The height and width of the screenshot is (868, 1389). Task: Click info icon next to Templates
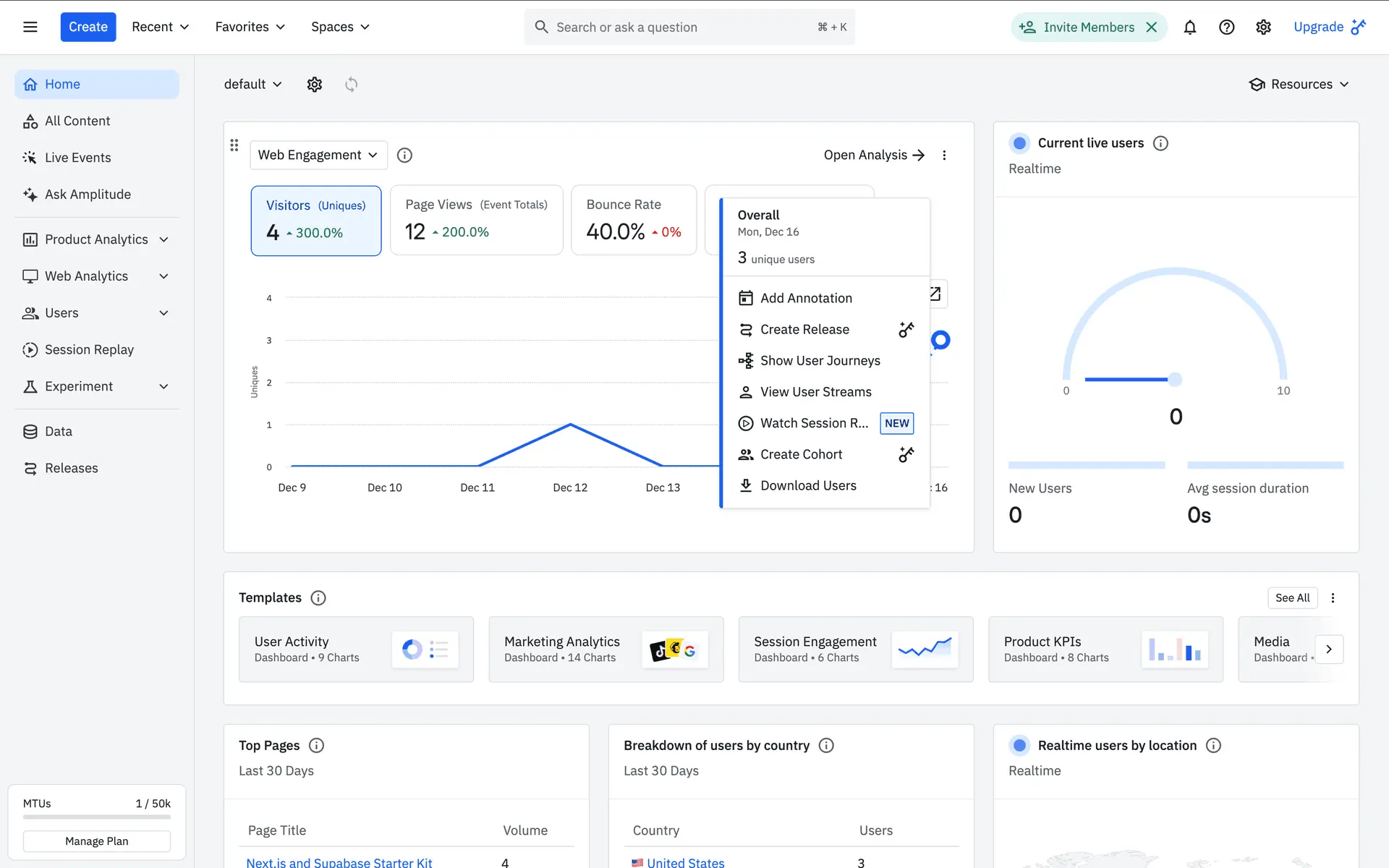pyautogui.click(x=318, y=597)
